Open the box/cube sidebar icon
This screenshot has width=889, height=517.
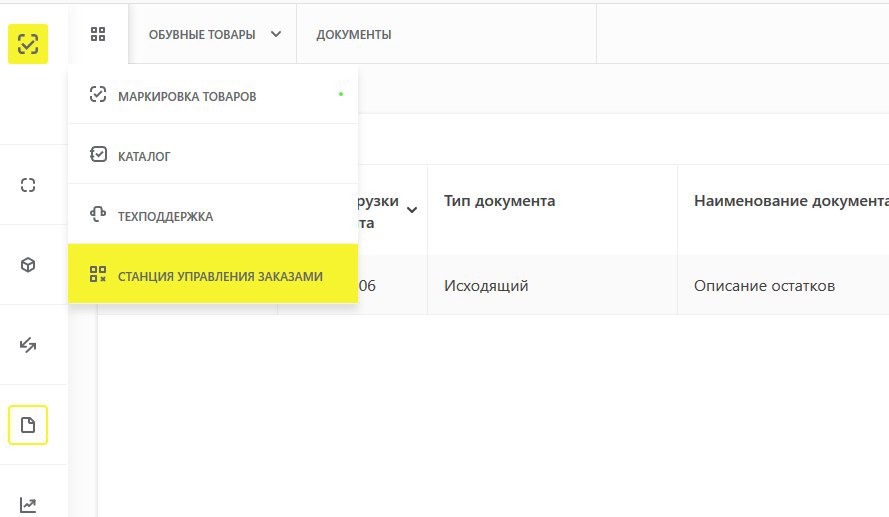[x=28, y=265]
